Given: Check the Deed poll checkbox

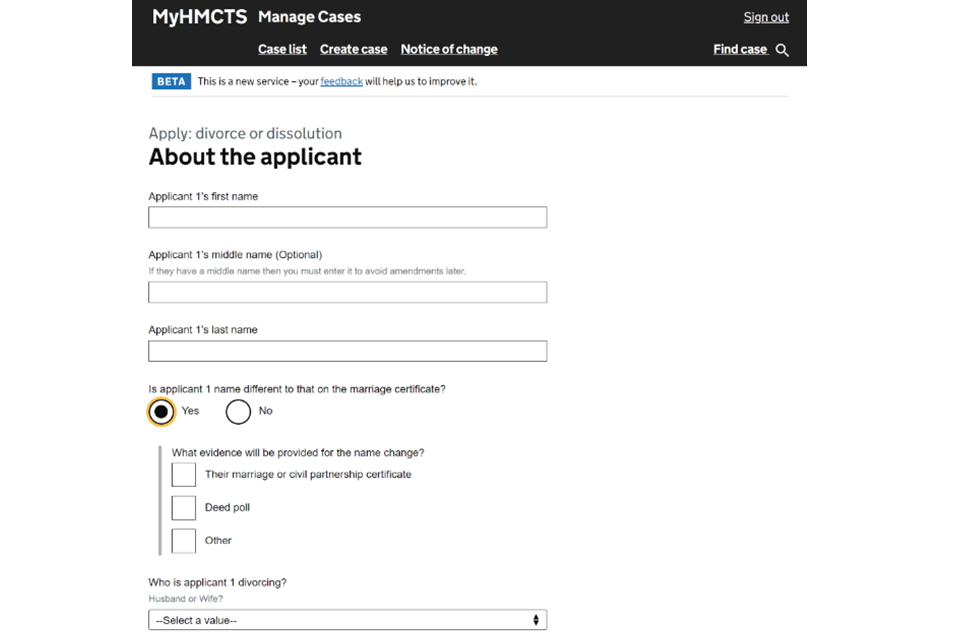Looking at the screenshot, I should coord(184,507).
